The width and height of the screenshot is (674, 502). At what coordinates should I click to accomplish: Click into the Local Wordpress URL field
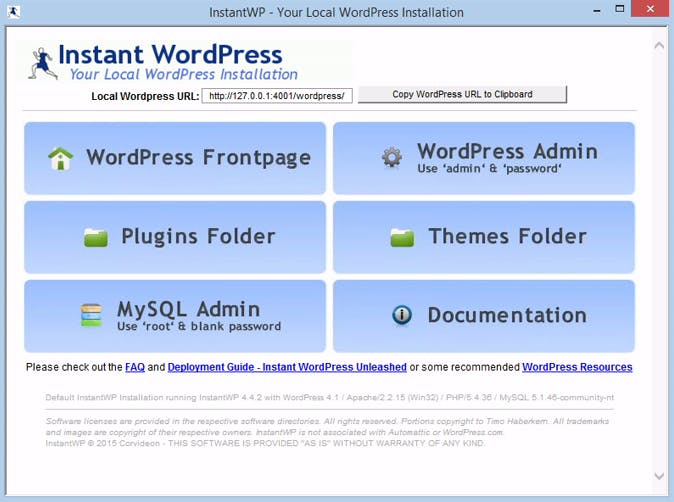277,96
